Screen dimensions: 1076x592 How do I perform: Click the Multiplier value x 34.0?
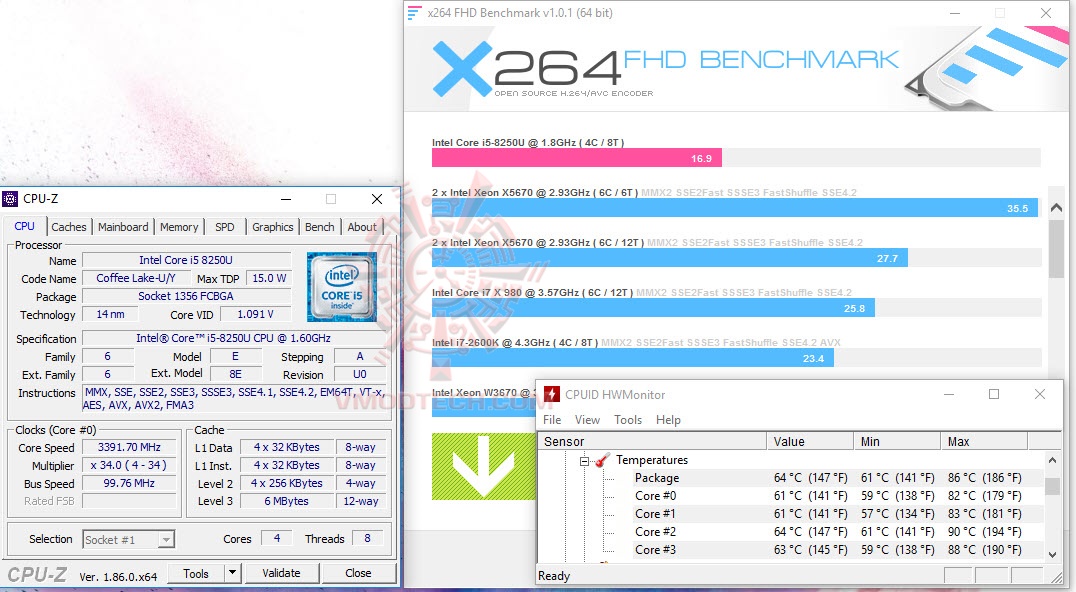click(129, 465)
